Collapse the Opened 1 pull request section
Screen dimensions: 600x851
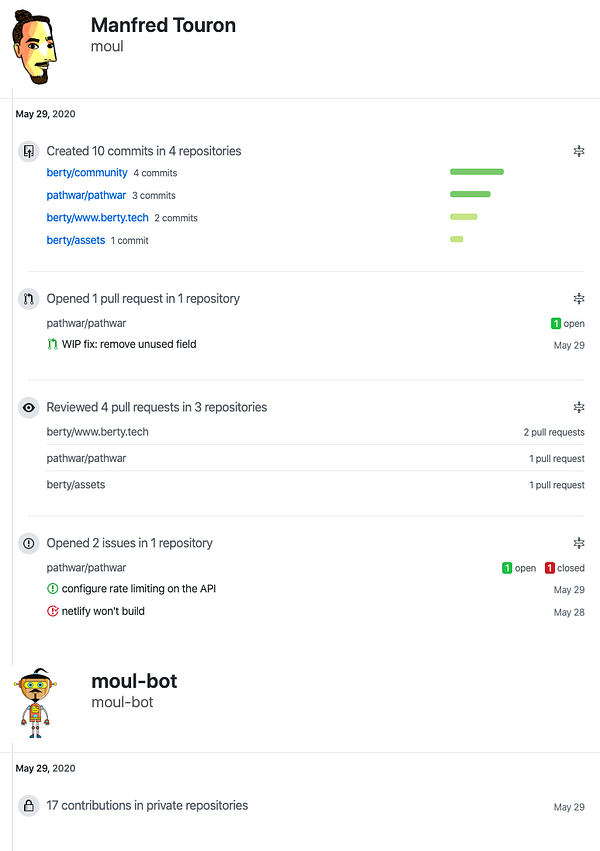pos(579,299)
